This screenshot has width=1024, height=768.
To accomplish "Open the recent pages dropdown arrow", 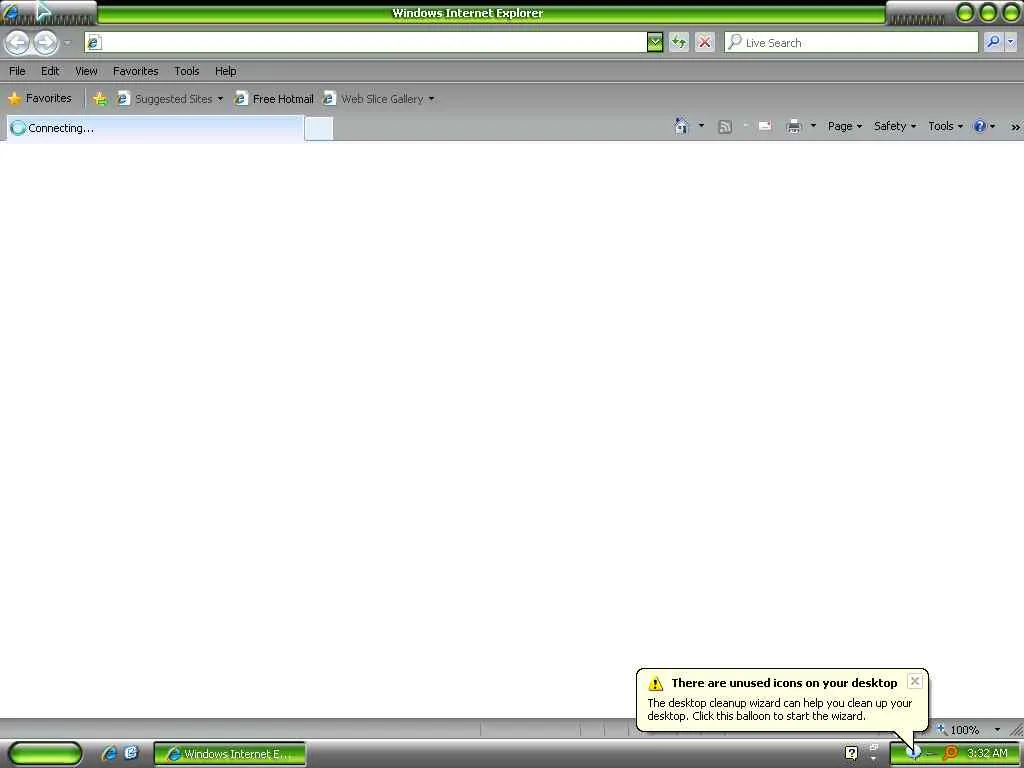I will tap(67, 43).
